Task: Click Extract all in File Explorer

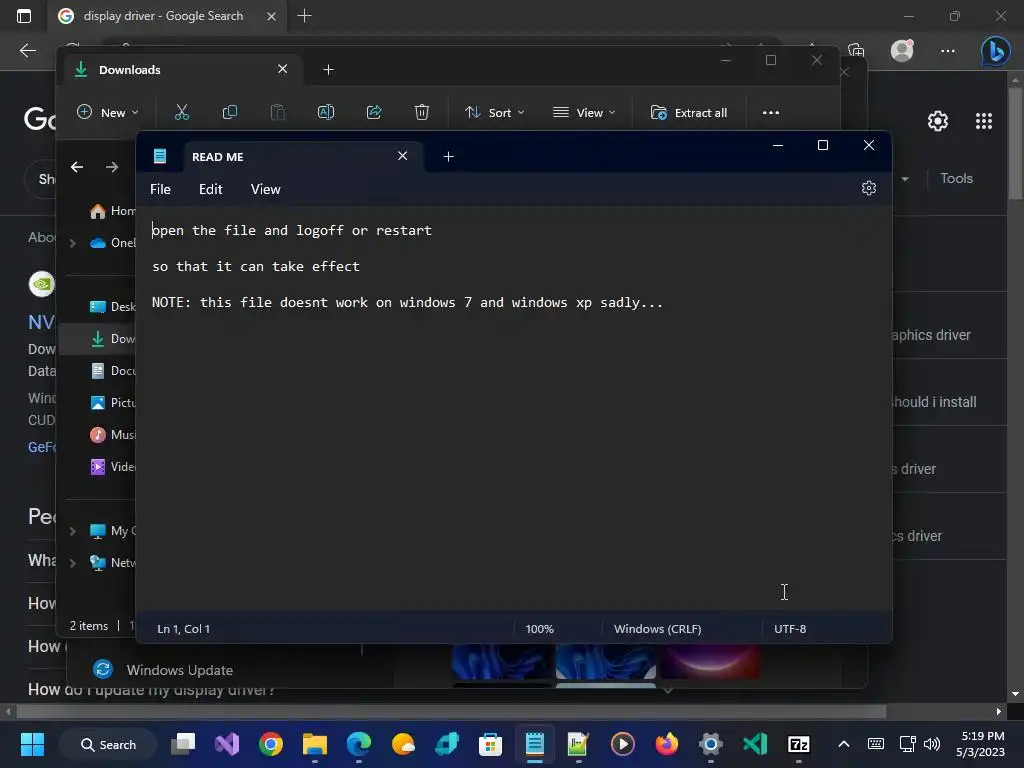Action: click(x=689, y=112)
